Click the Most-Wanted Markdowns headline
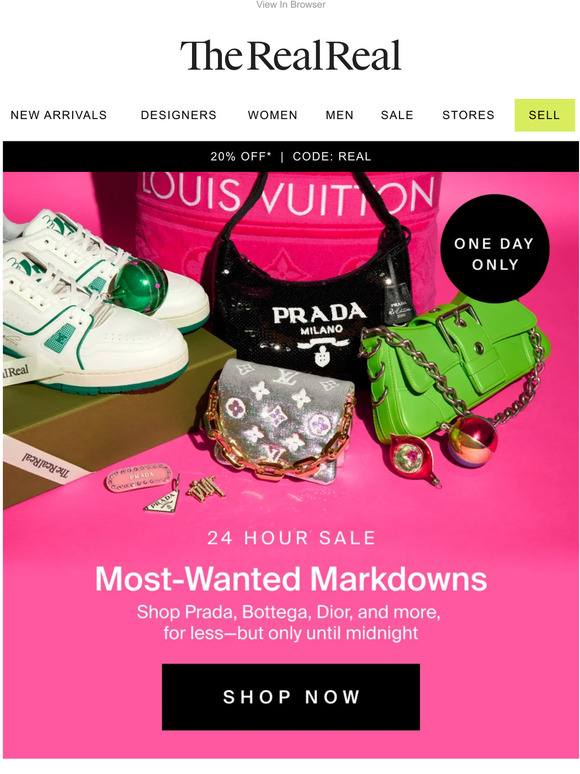Image resolution: width=580 pixels, height=774 pixels. pyautogui.click(x=291, y=579)
